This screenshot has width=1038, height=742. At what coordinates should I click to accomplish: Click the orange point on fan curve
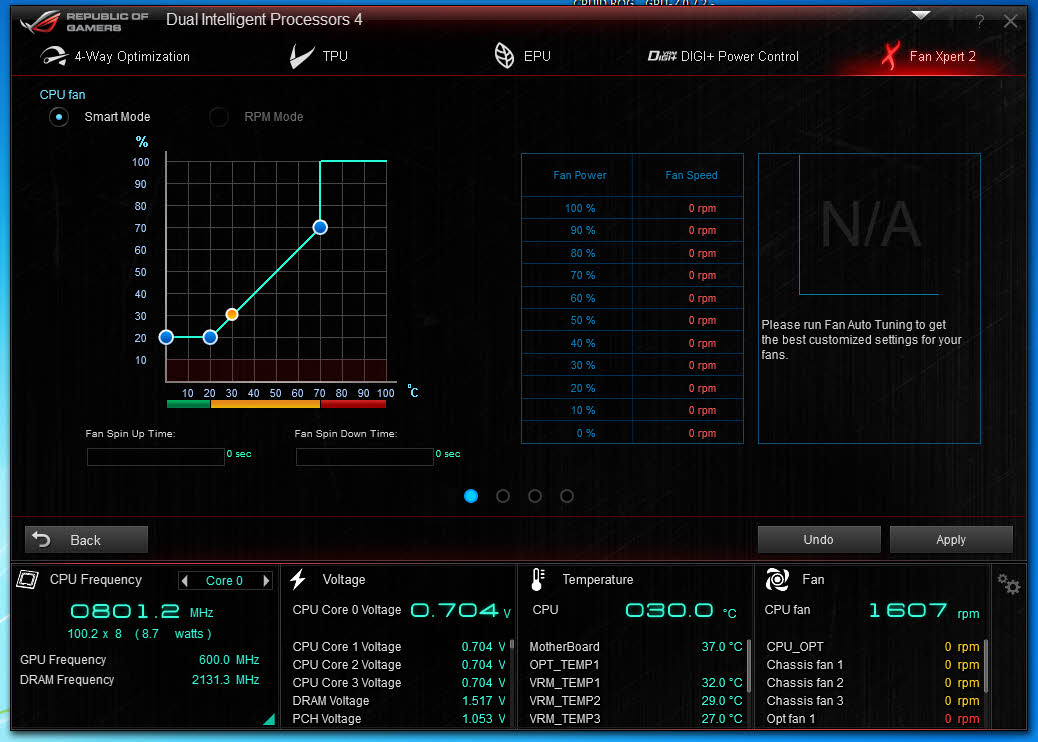coord(232,314)
